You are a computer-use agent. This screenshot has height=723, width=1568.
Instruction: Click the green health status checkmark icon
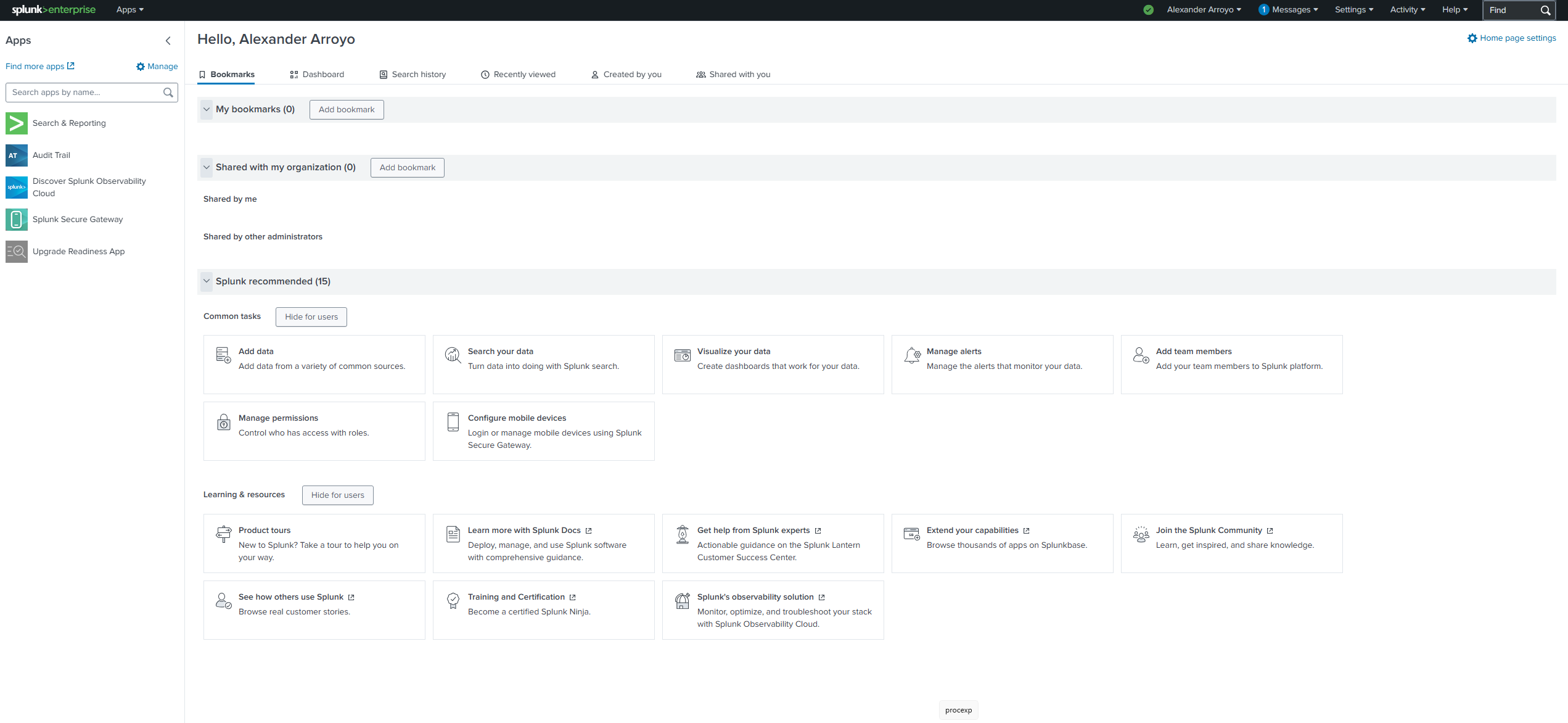[x=1148, y=10]
